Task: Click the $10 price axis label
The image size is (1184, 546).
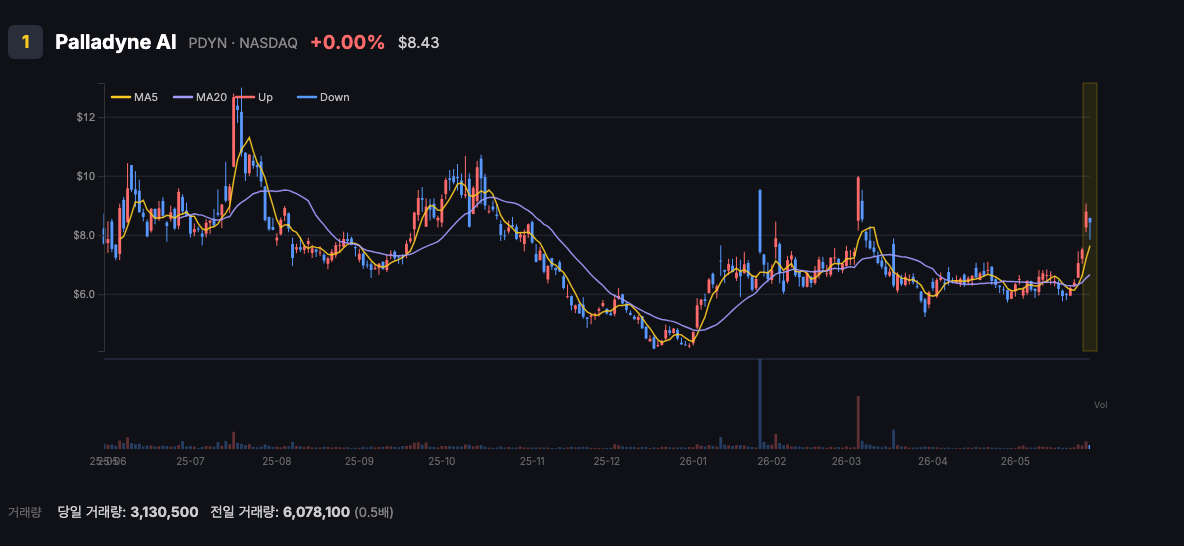Action: 85,176
